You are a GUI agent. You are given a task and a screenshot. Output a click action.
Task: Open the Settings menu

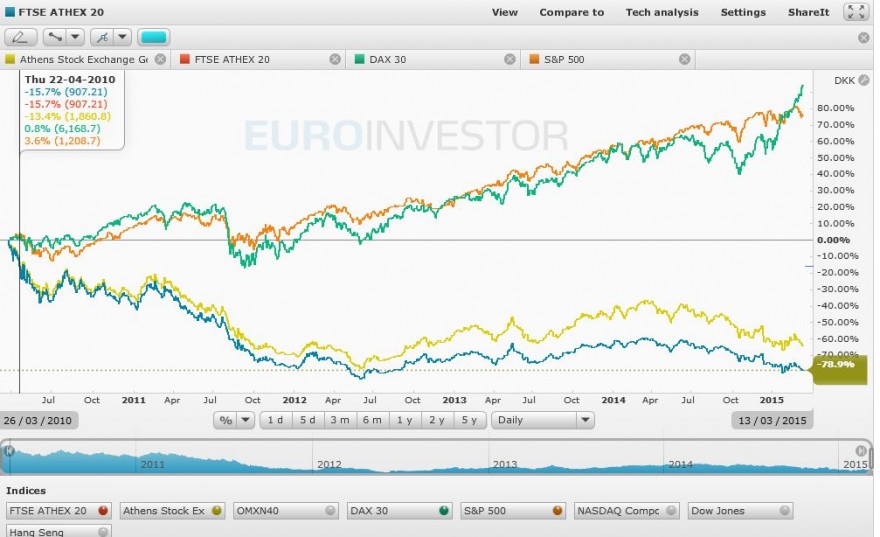click(x=743, y=12)
